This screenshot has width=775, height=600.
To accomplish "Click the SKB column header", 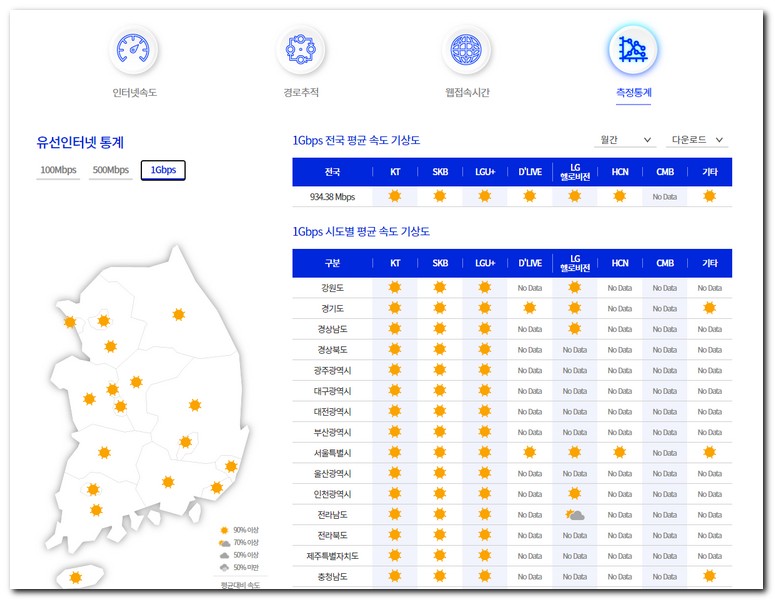I will 440,263.
